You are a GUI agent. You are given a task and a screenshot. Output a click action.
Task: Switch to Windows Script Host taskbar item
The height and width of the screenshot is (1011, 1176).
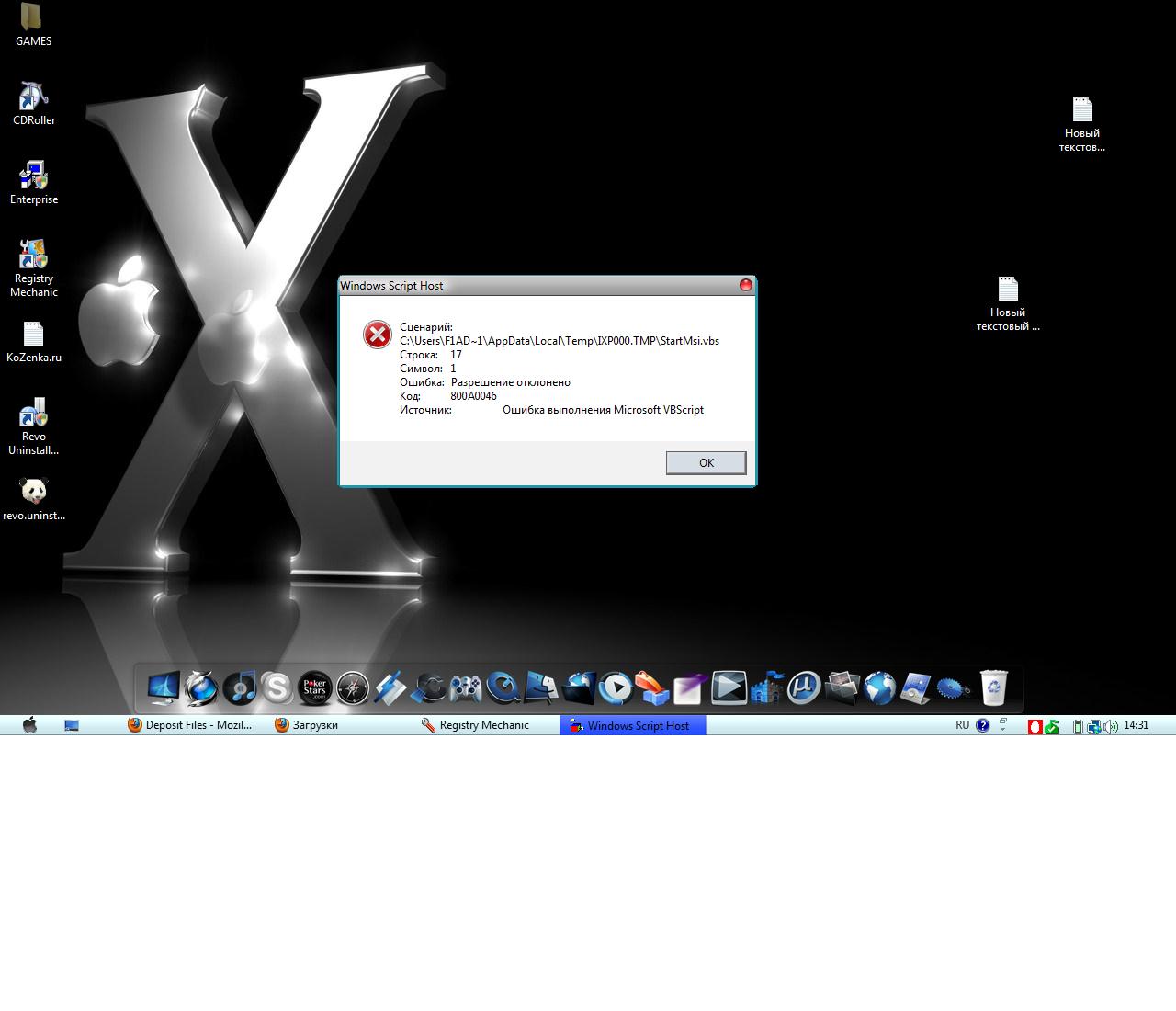(x=632, y=725)
